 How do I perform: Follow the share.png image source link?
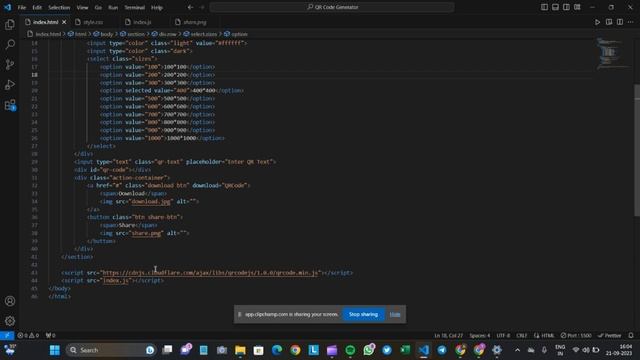(146, 233)
